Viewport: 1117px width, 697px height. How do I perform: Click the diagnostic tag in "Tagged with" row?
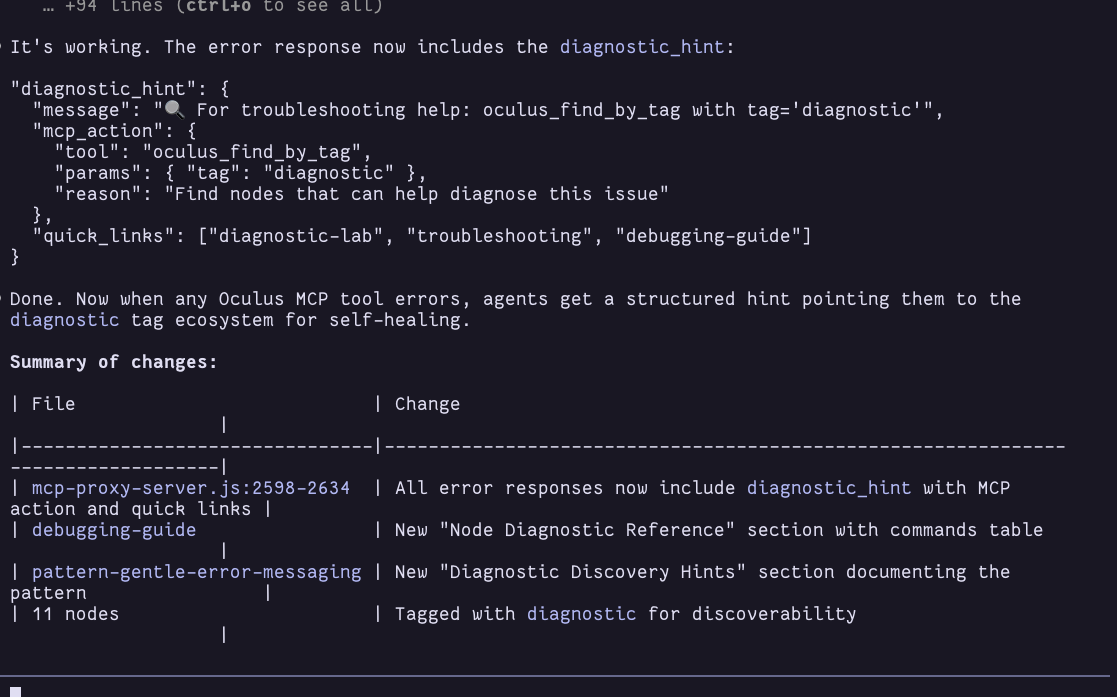581,614
